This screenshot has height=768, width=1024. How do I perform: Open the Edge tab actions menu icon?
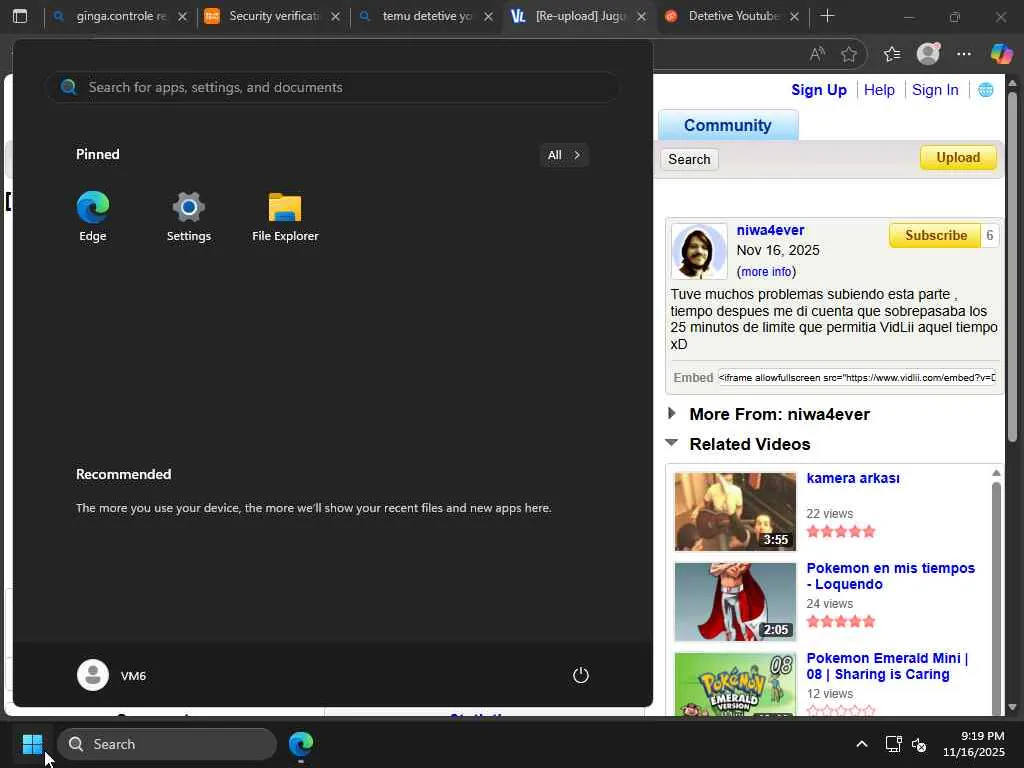(20, 16)
